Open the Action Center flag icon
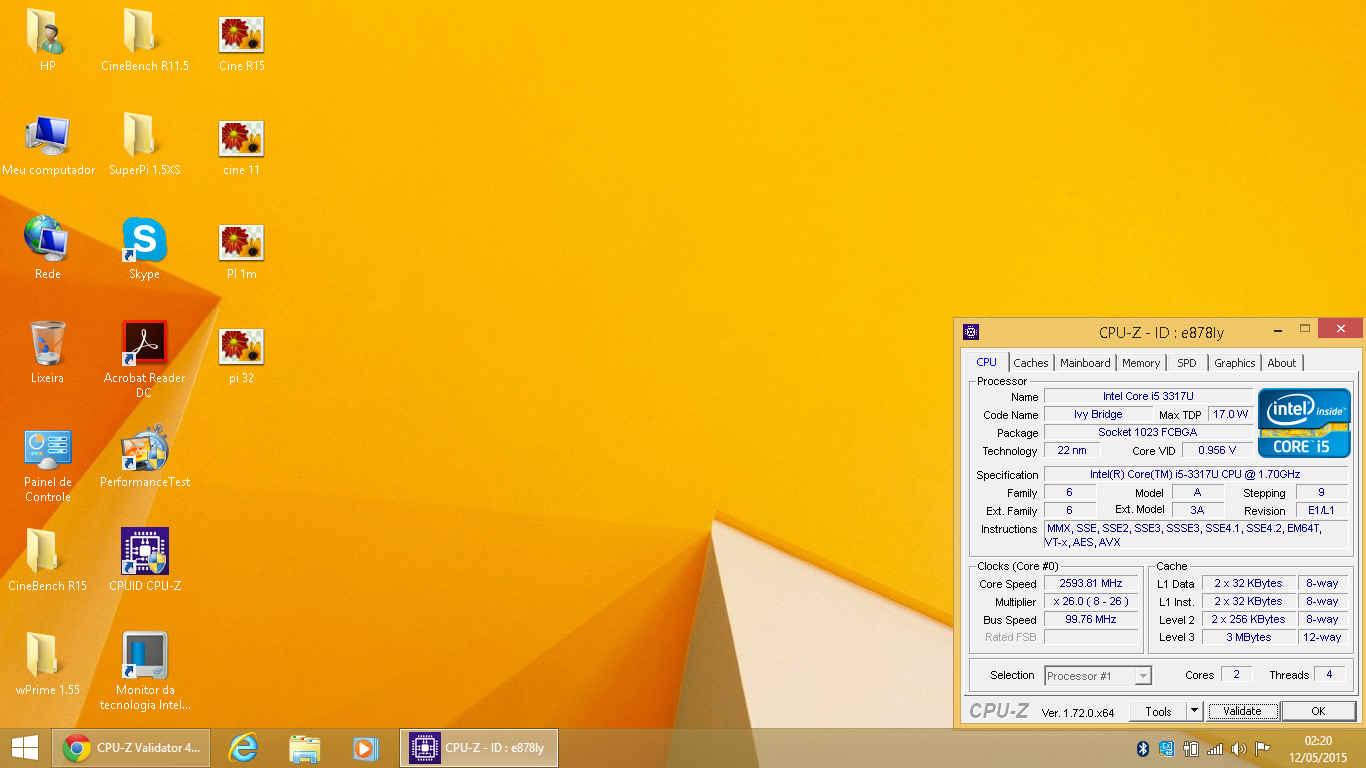Screen dimensions: 1366x768 (x=1262, y=749)
